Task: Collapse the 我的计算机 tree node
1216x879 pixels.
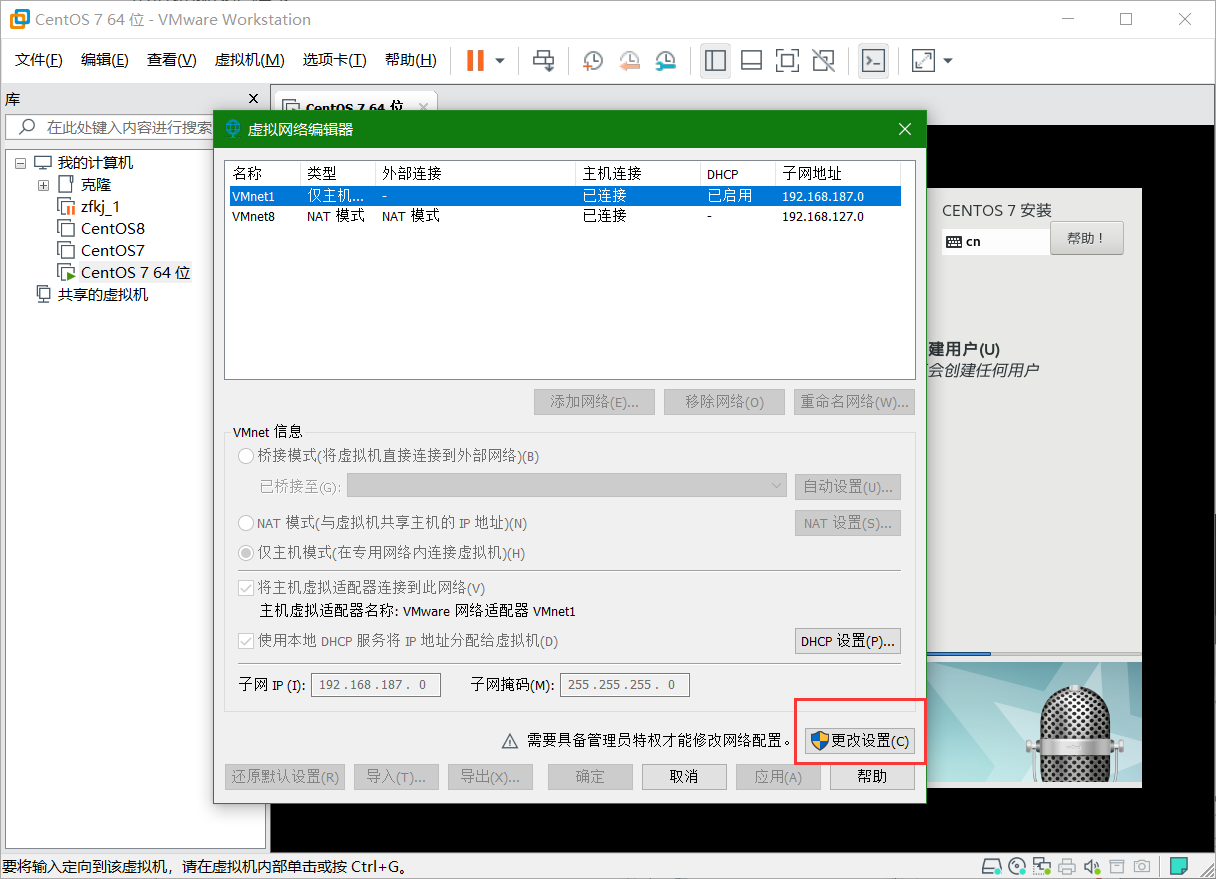Action: coord(20,163)
